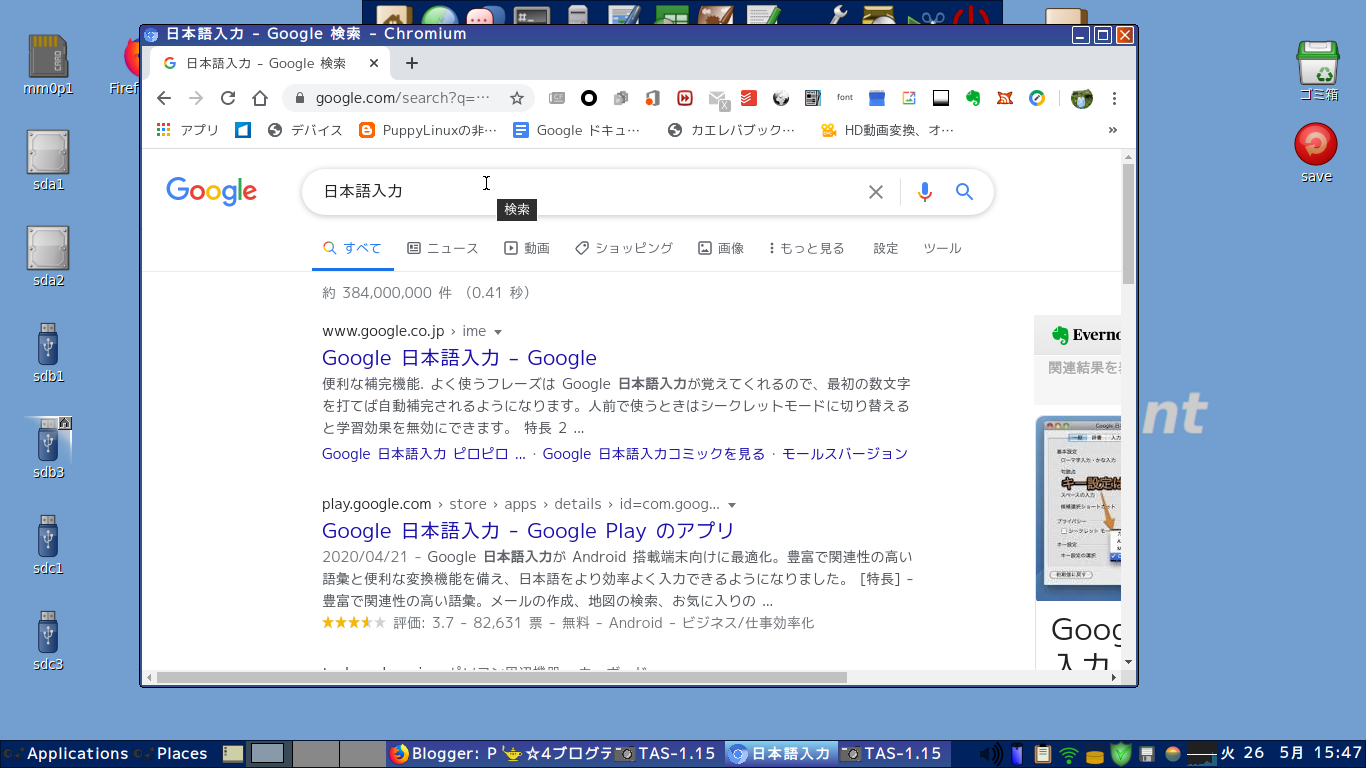Open the ツール search tools
This screenshot has width=1366, height=768.
[942, 248]
